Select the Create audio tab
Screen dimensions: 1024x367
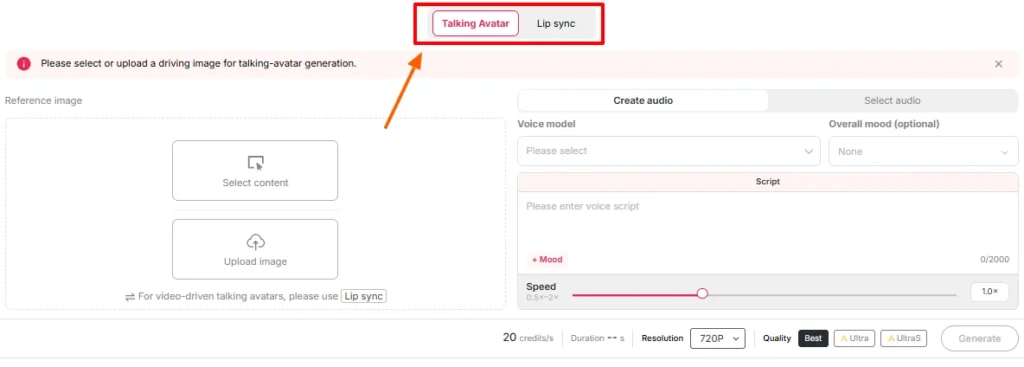pyautogui.click(x=643, y=101)
